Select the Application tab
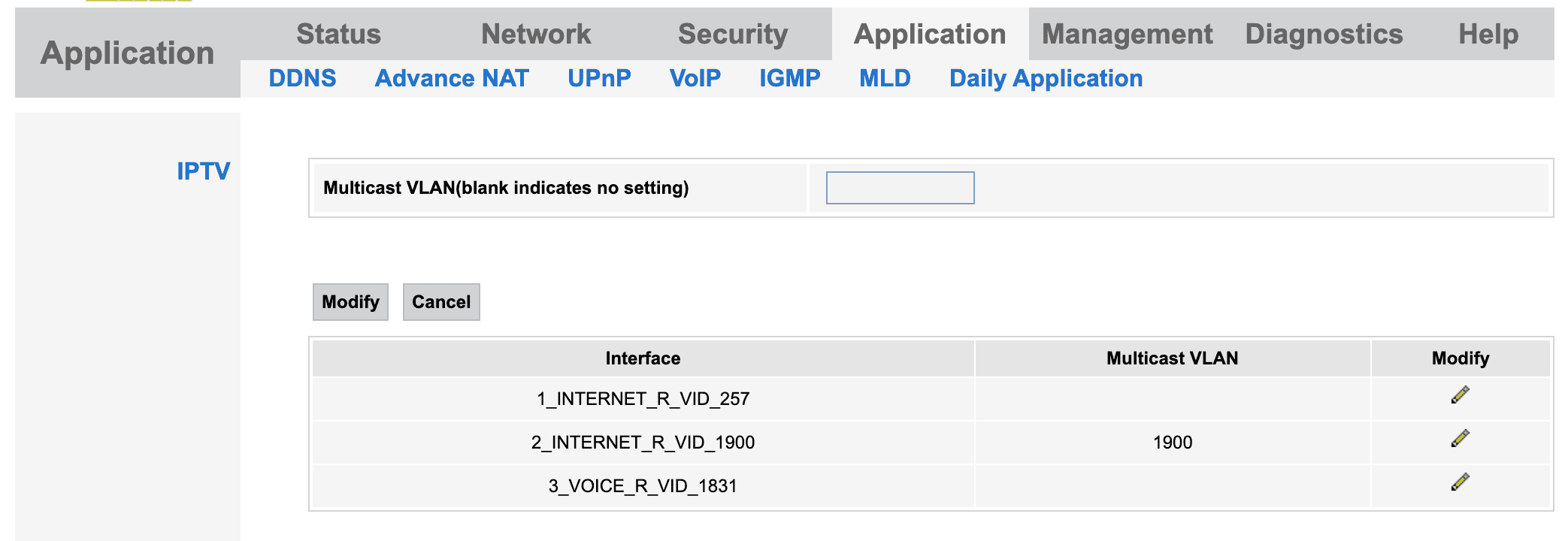The width and height of the screenshot is (1568, 541). pos(930,35)
